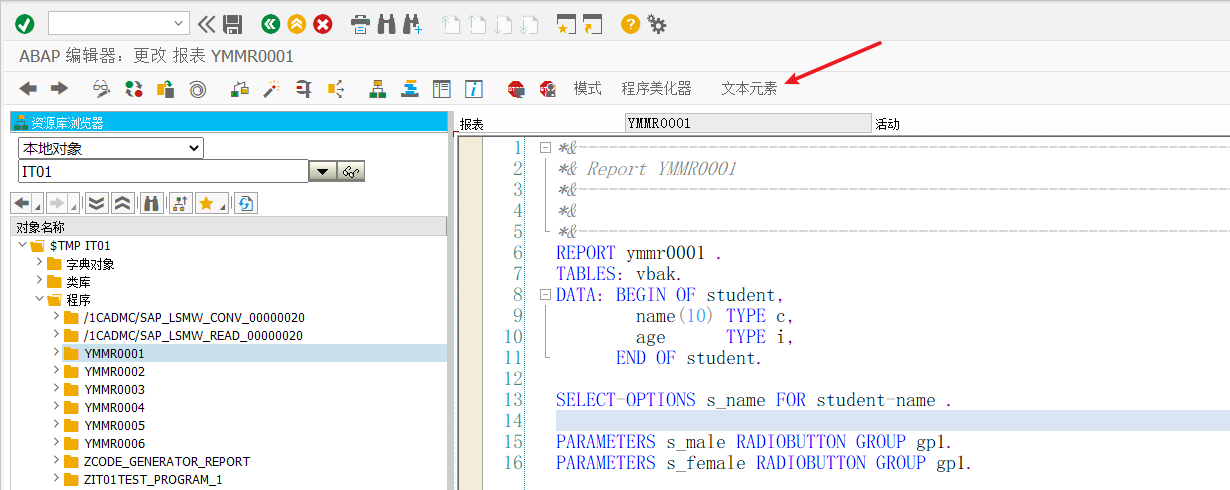Click the red Cancel icon

323,23
